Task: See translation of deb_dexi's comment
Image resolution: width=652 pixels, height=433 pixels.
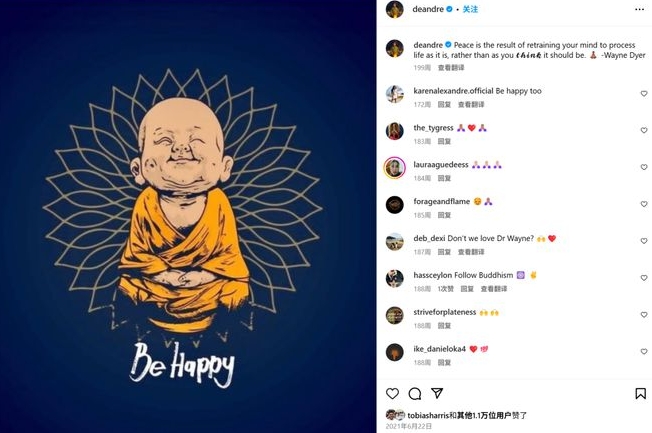Action: 471,252
